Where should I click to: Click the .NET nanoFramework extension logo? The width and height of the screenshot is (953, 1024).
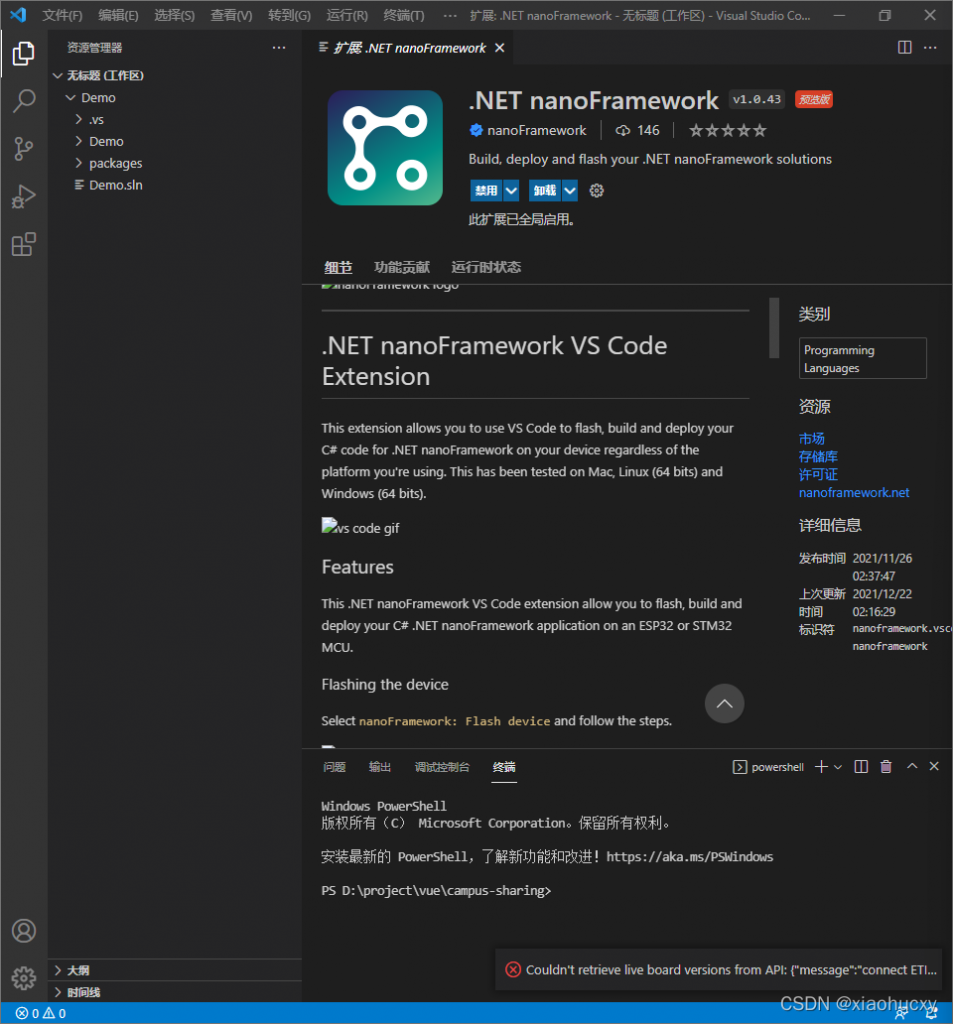pyautogui.click(x=385, y=148)
